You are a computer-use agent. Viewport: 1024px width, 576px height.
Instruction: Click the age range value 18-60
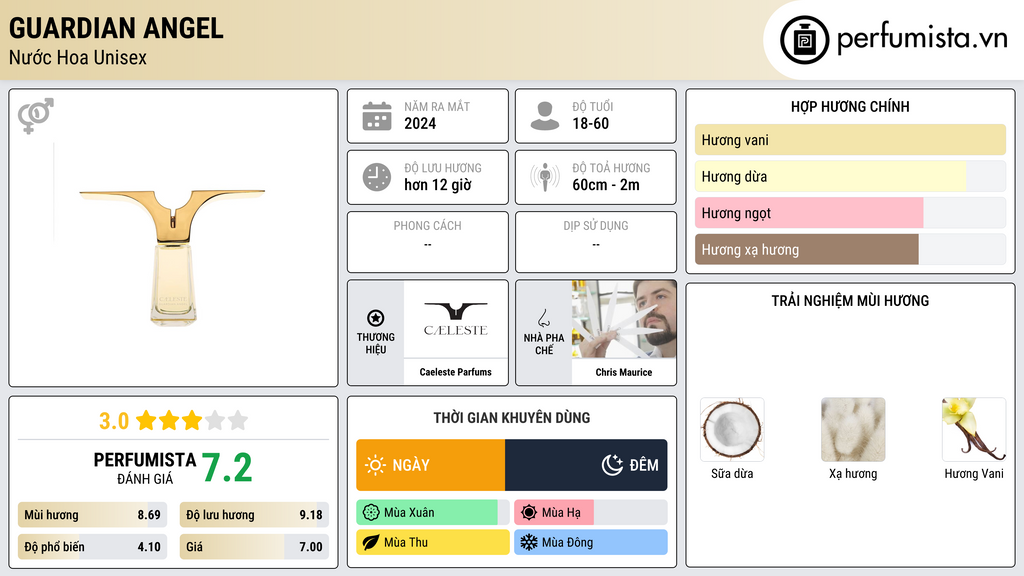point(590,123)
